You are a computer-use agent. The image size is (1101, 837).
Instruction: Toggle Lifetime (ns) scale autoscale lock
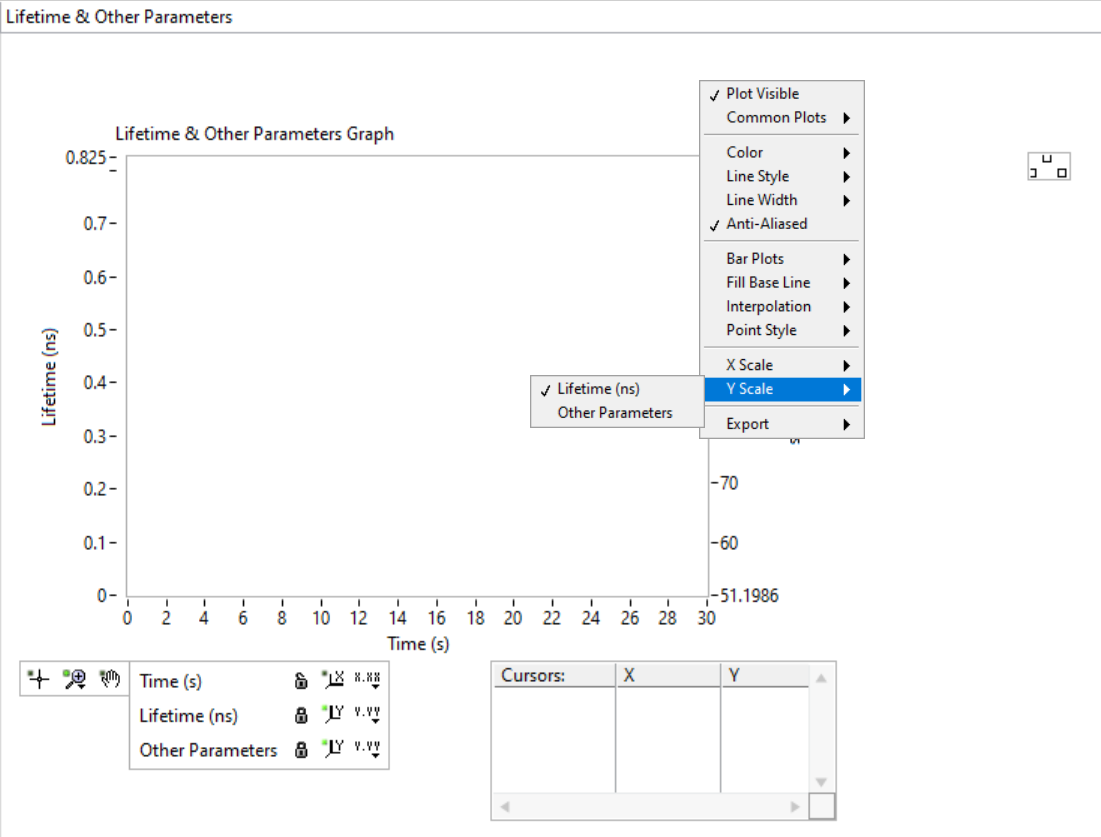(x=301, y=715)
